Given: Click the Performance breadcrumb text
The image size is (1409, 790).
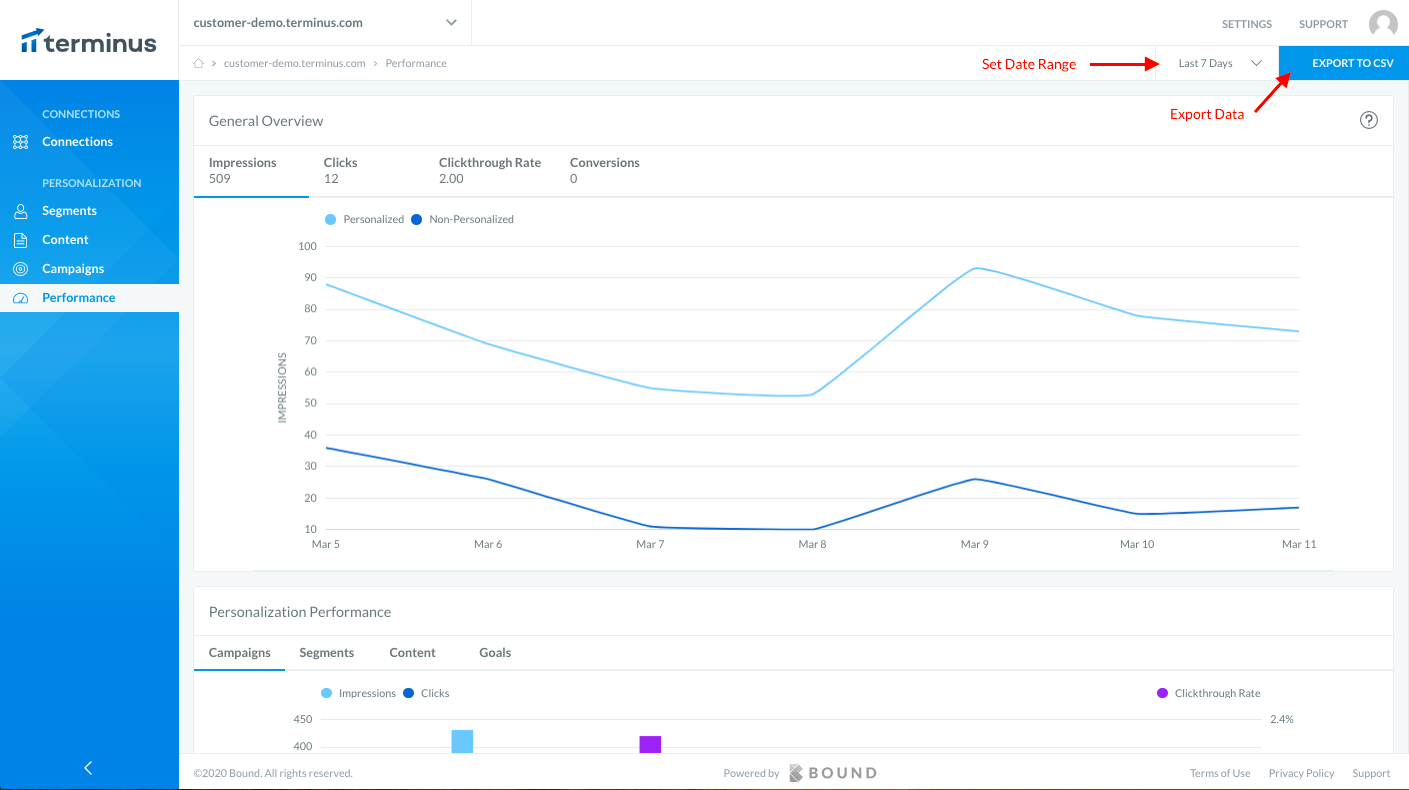Looking at the screenshot, I should point(416,63).
